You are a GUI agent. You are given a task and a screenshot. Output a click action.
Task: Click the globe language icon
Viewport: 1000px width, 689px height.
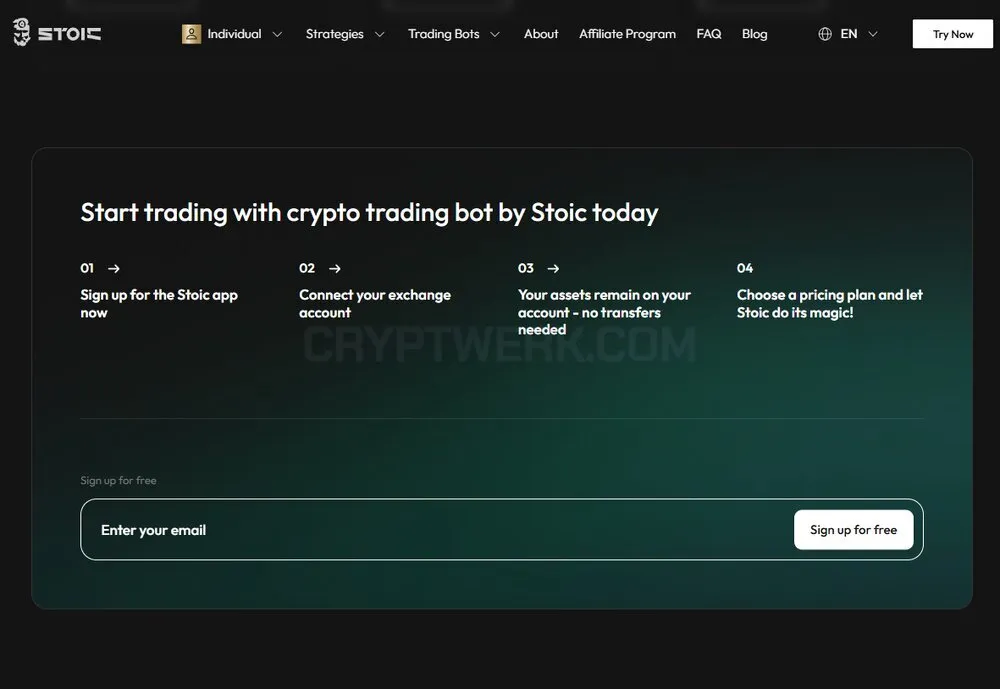825,34
